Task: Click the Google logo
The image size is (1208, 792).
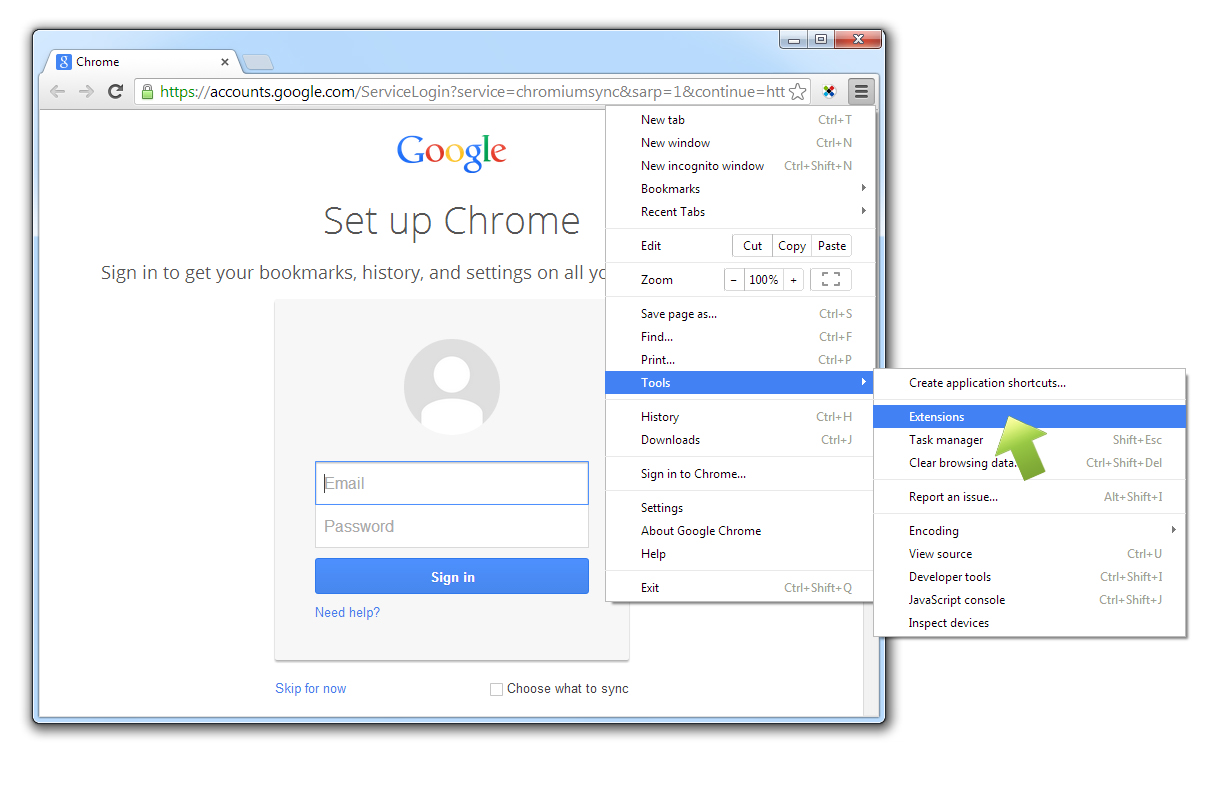Action: tap(452, 152)
